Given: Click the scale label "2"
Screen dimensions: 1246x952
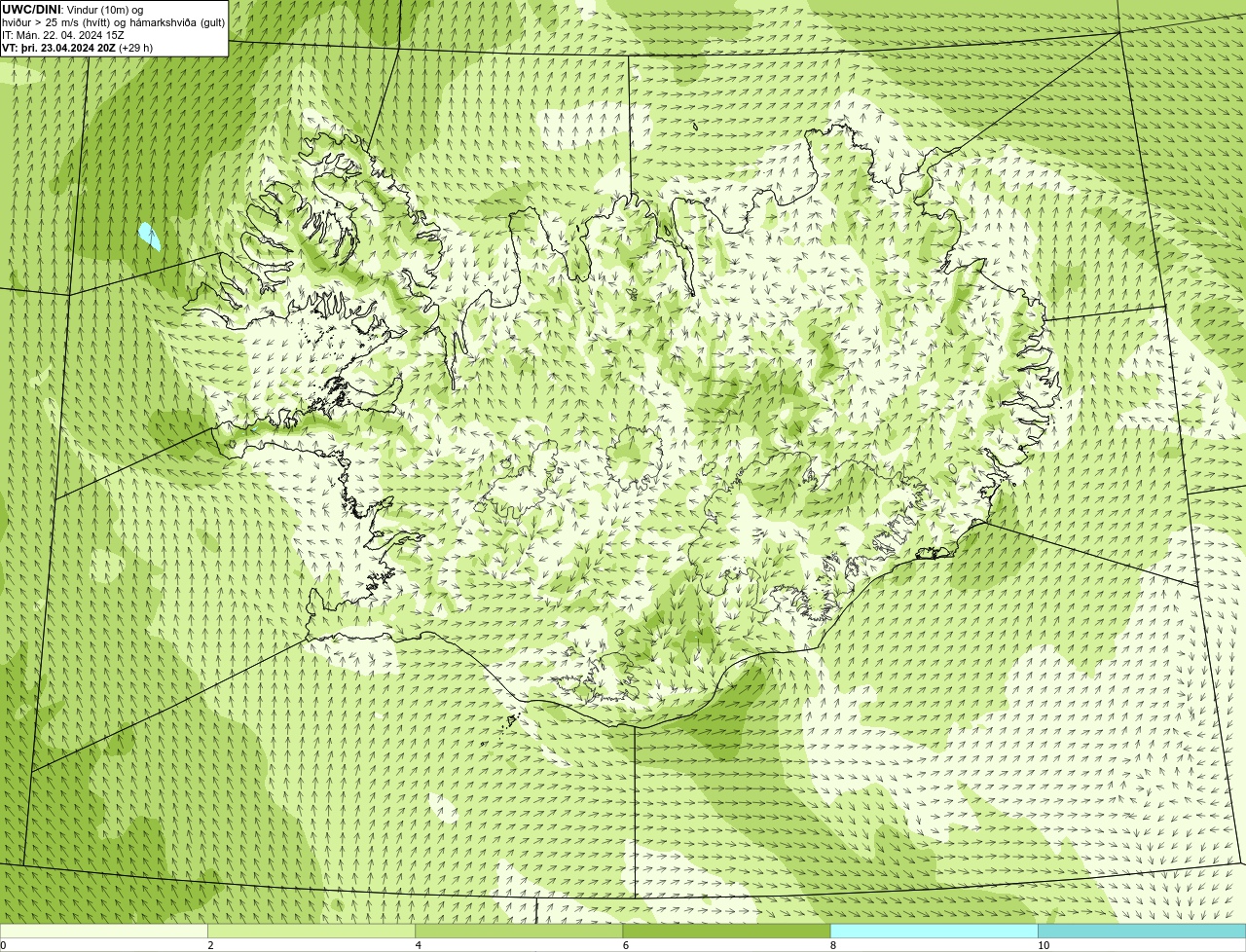Looking at the screenshot, I should click(x=210, y=945).
